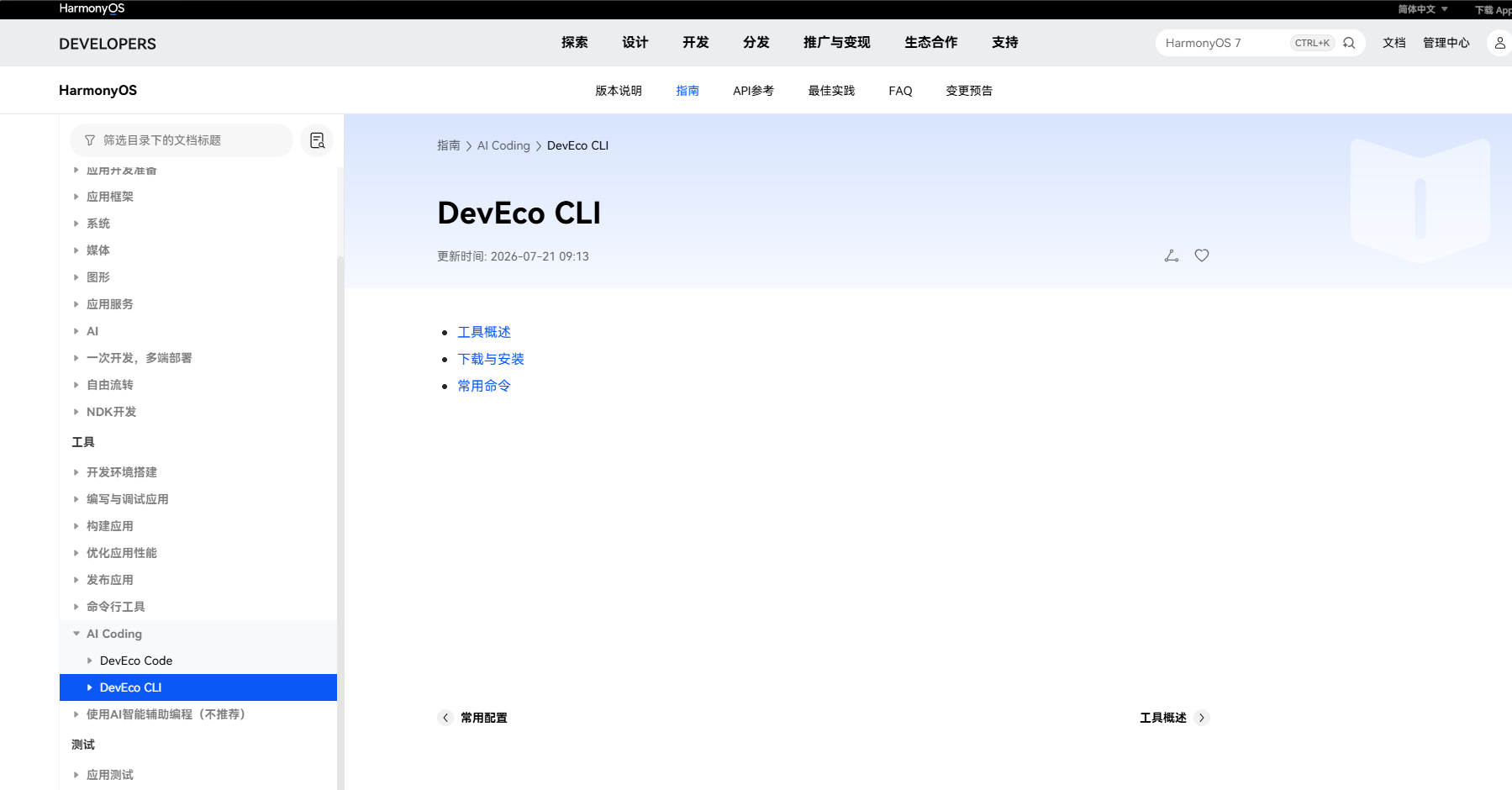Image resolution: width=1512 pixels, height=790 pixels.
Task: Open the 支持 top menu
Action: pos(1005,43)
